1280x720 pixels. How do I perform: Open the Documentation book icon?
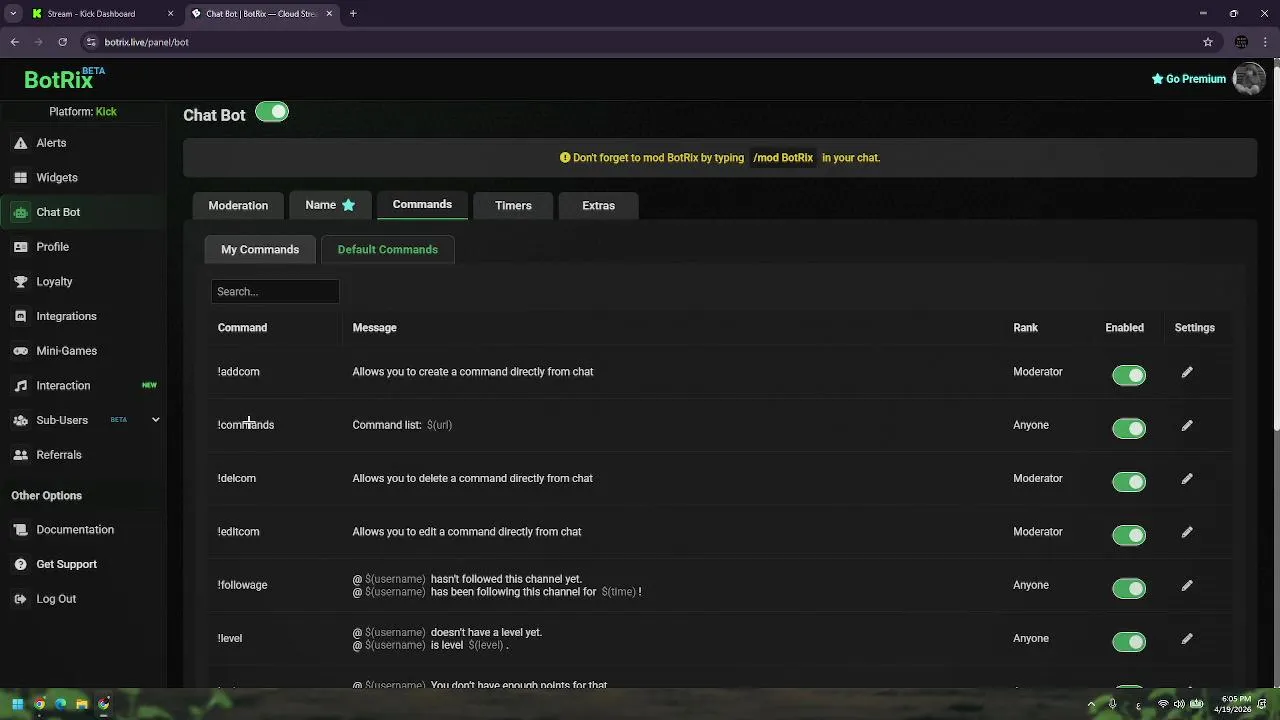point(20,530)
